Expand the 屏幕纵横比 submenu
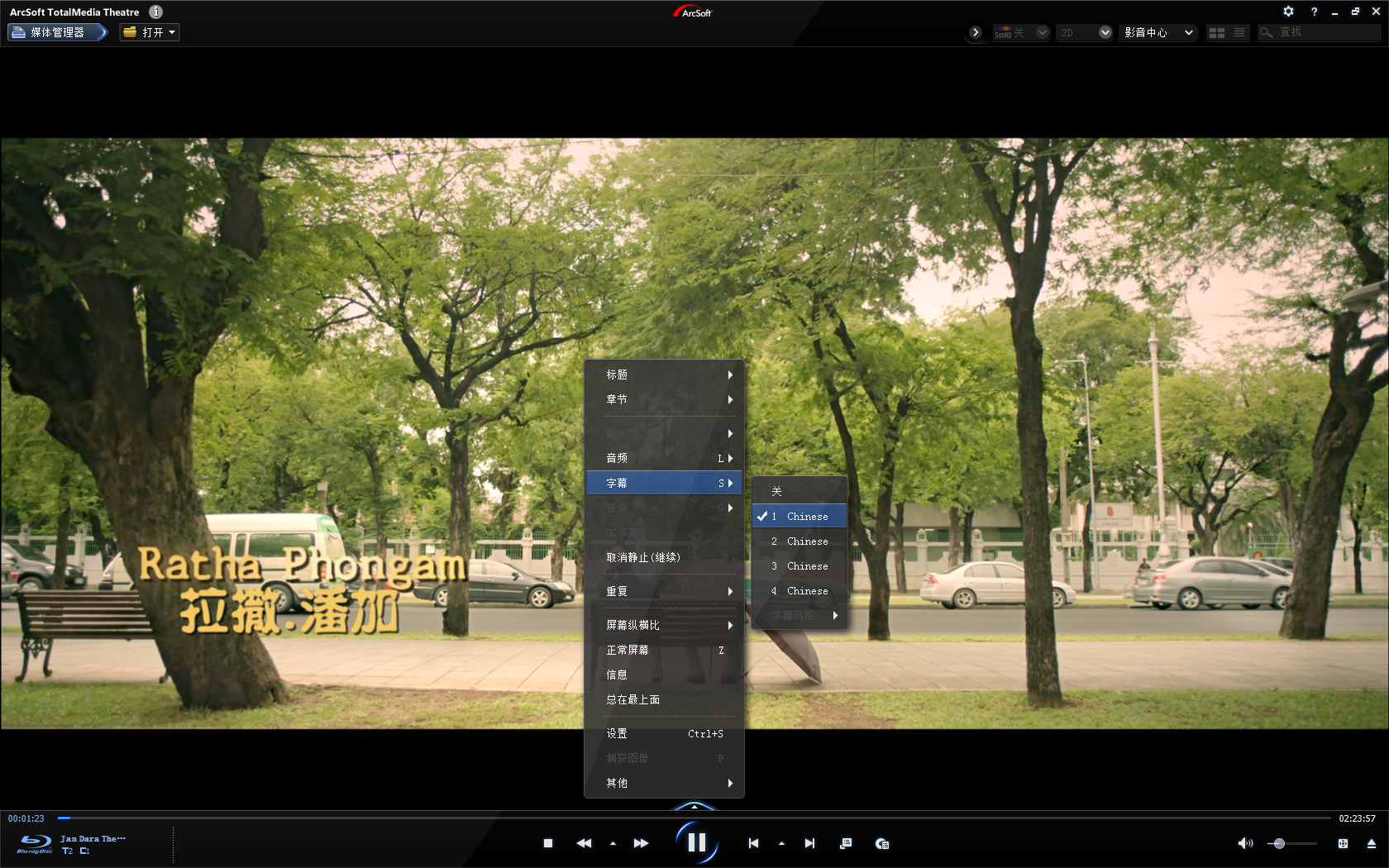 point(664,625)
